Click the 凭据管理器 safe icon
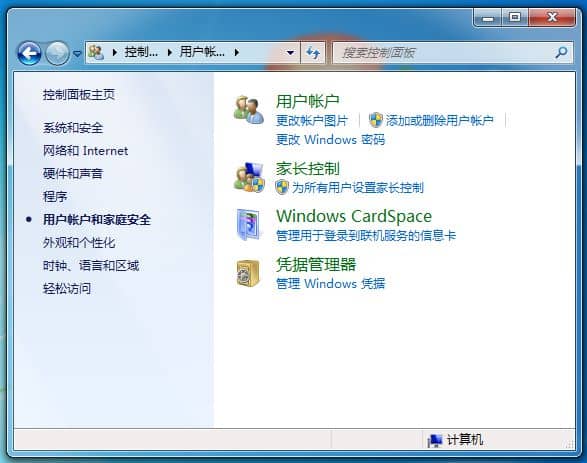 (248, 273)
